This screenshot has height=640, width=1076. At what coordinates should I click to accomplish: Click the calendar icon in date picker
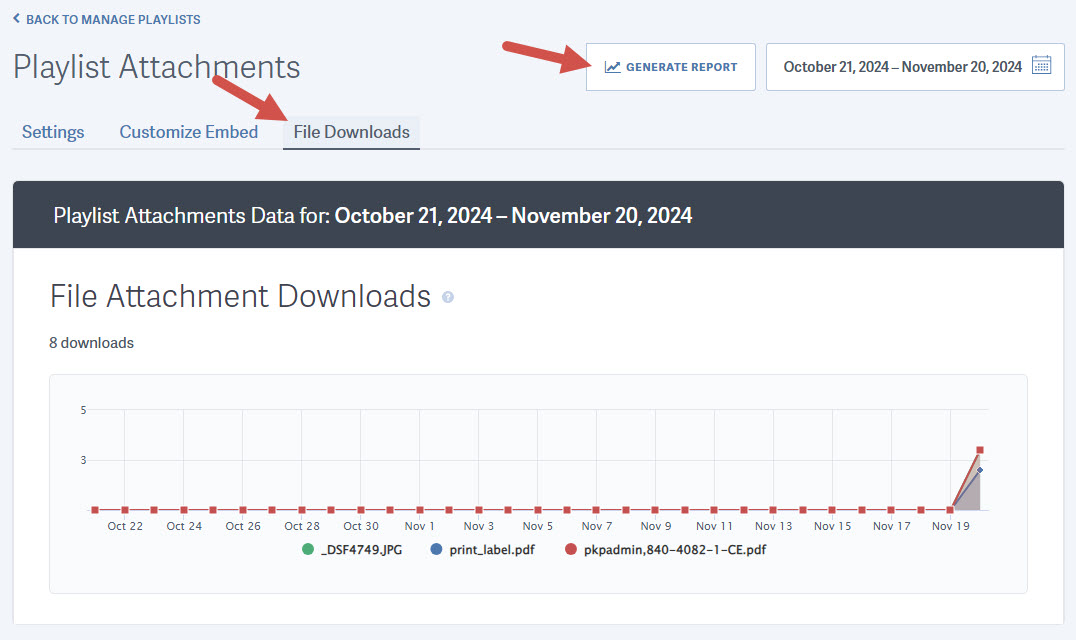pos(1041,67)
